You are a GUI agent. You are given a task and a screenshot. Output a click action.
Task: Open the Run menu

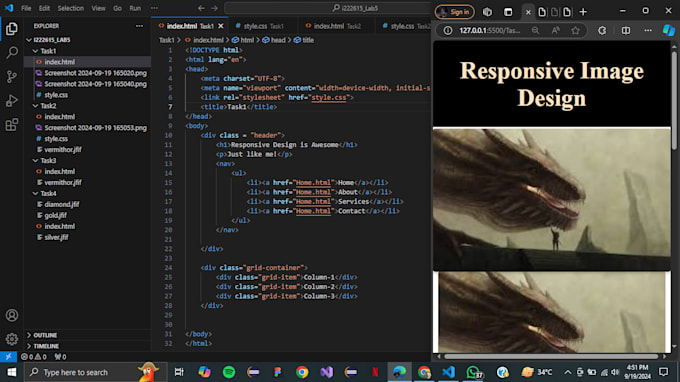coord(135,8)
